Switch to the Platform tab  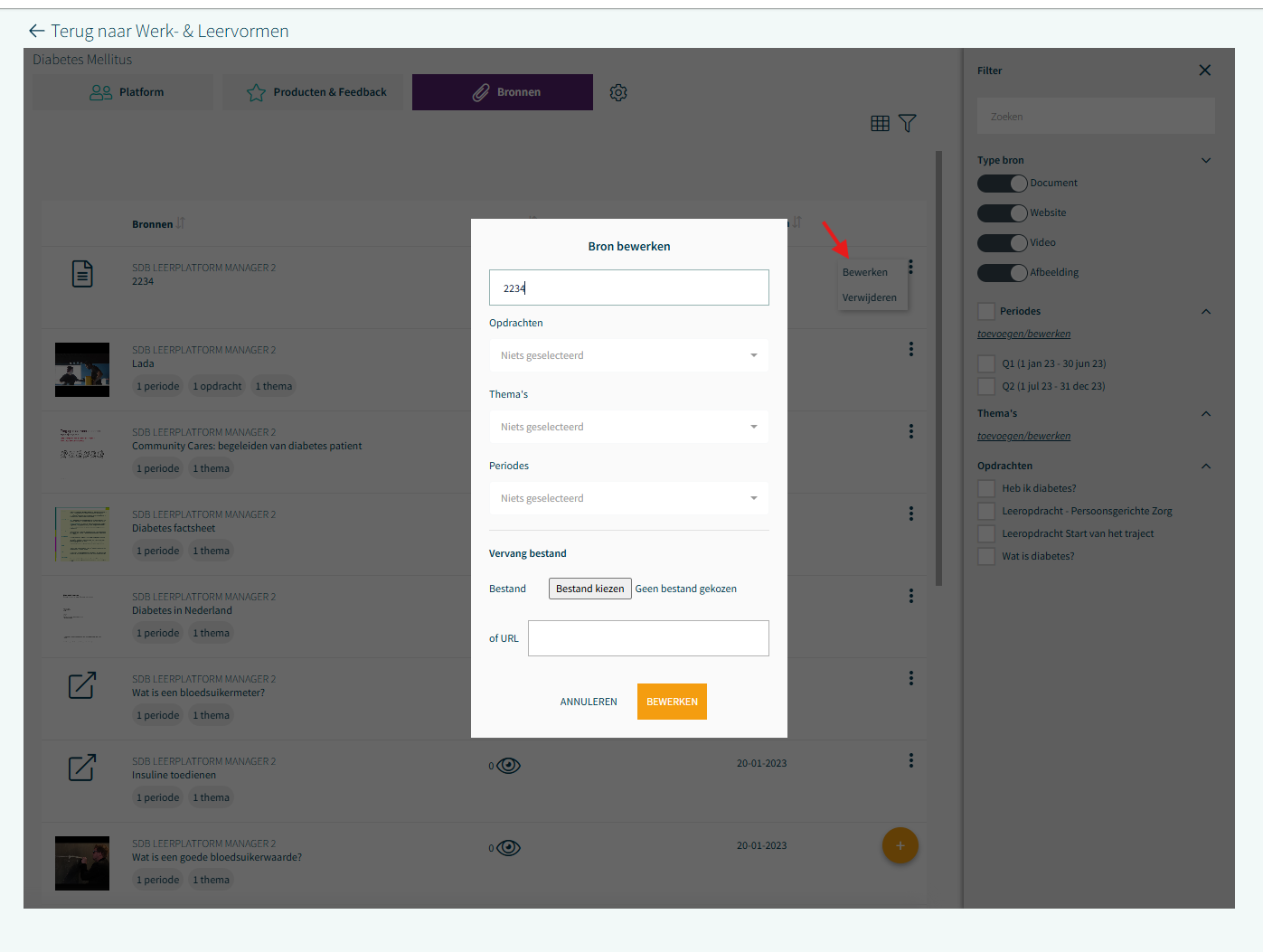pos(124,92)
